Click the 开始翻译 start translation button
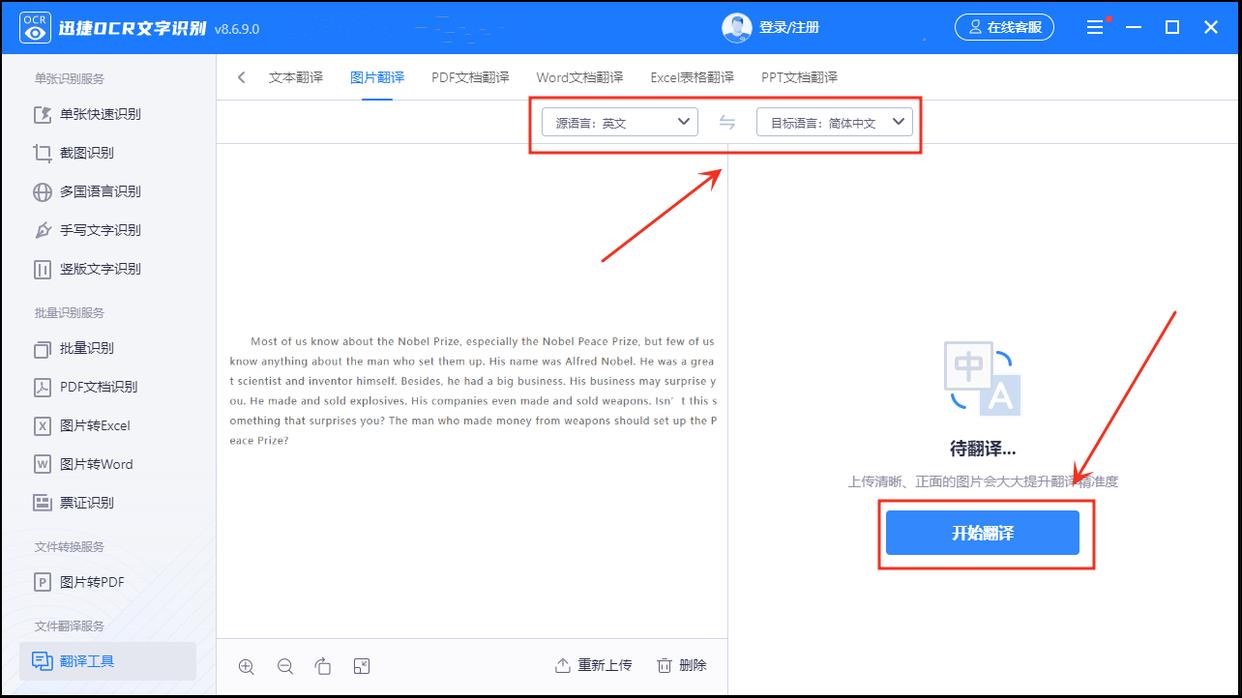 click(x=982, y=533)
